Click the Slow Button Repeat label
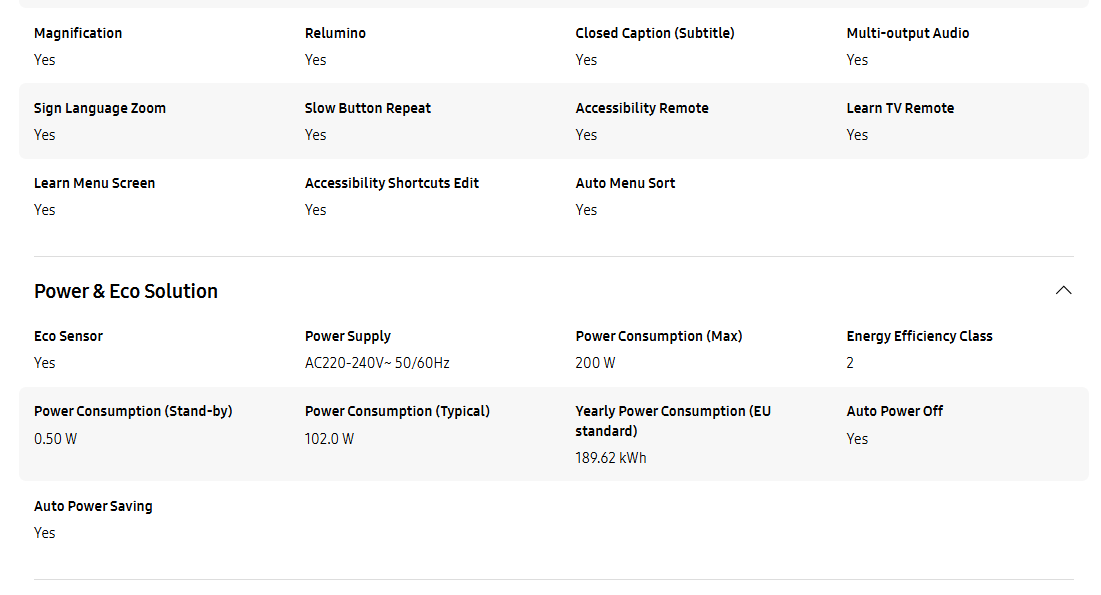The width and height of the screenshot is (1101, 595). tap(367, 108)
